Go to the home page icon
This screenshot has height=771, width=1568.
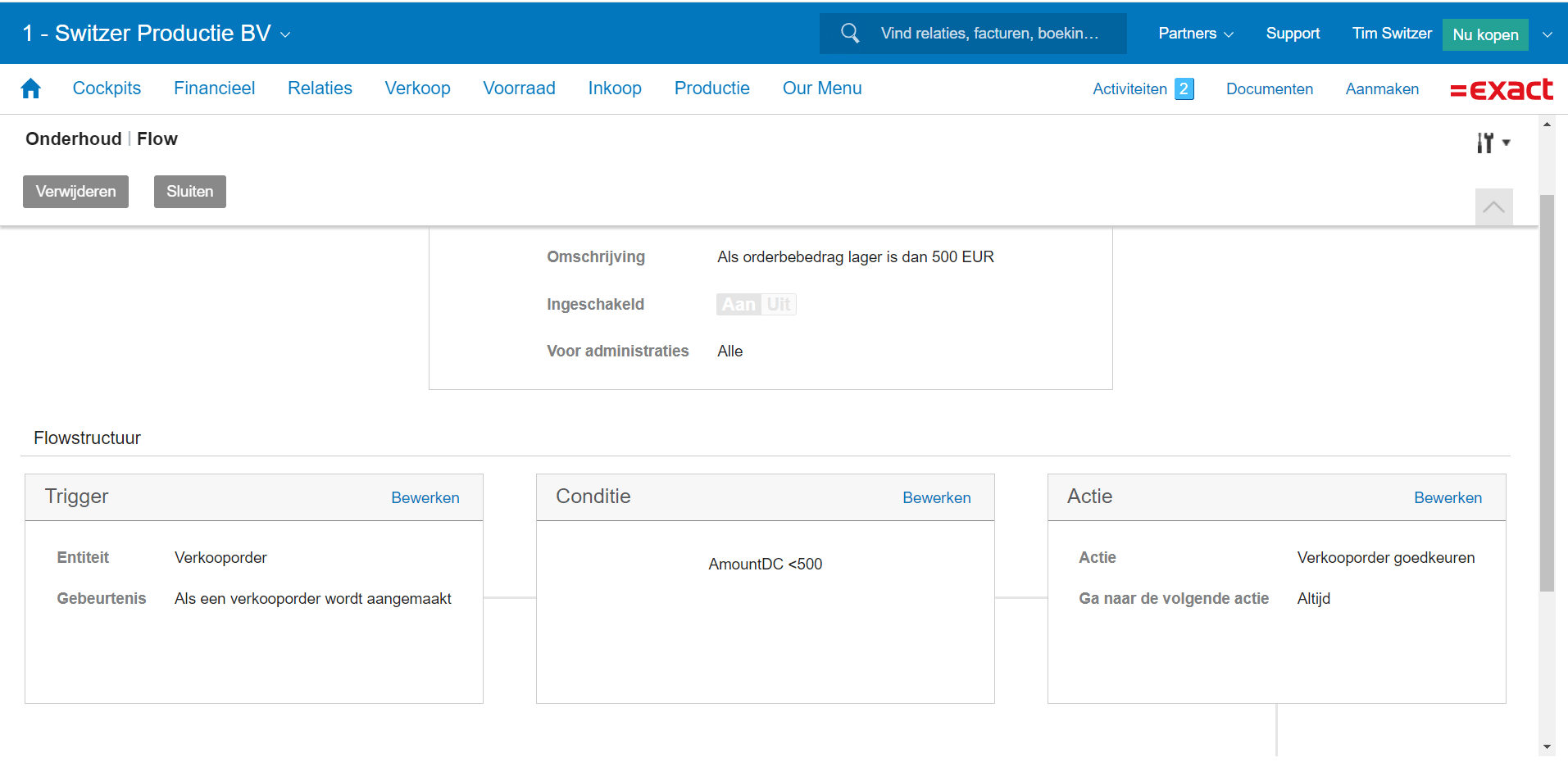31,88
